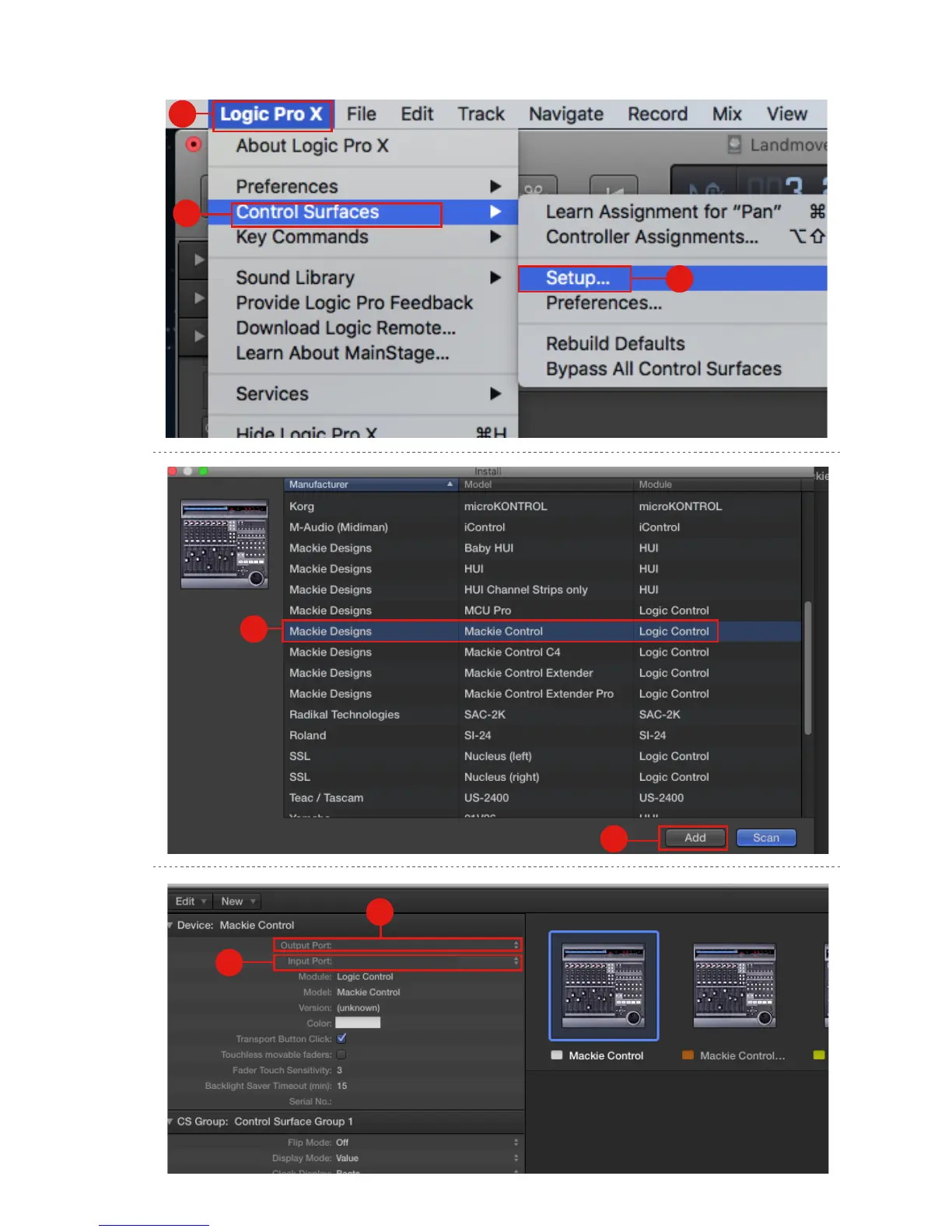The width and height of the screenshot is (952, 1232).
Task: Click the Add button in Install window
Action: pos(695,838)
